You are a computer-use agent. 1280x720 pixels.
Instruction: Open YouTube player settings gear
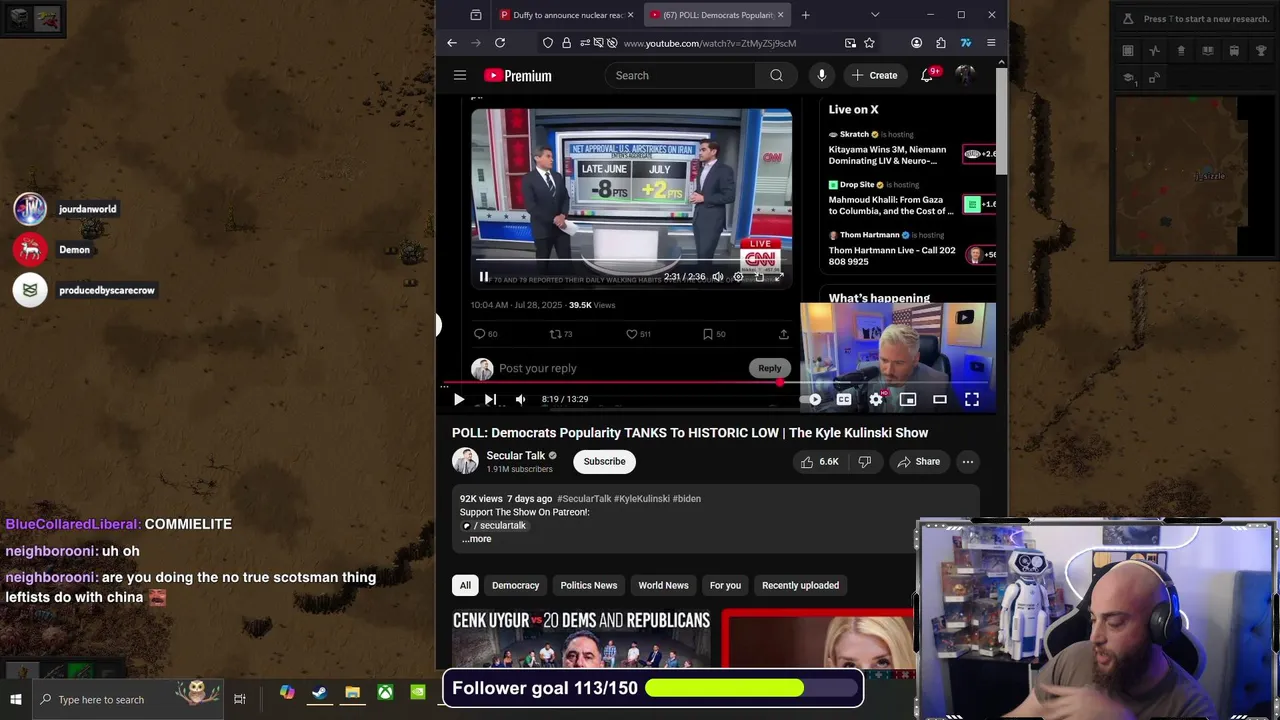point(876,399)
